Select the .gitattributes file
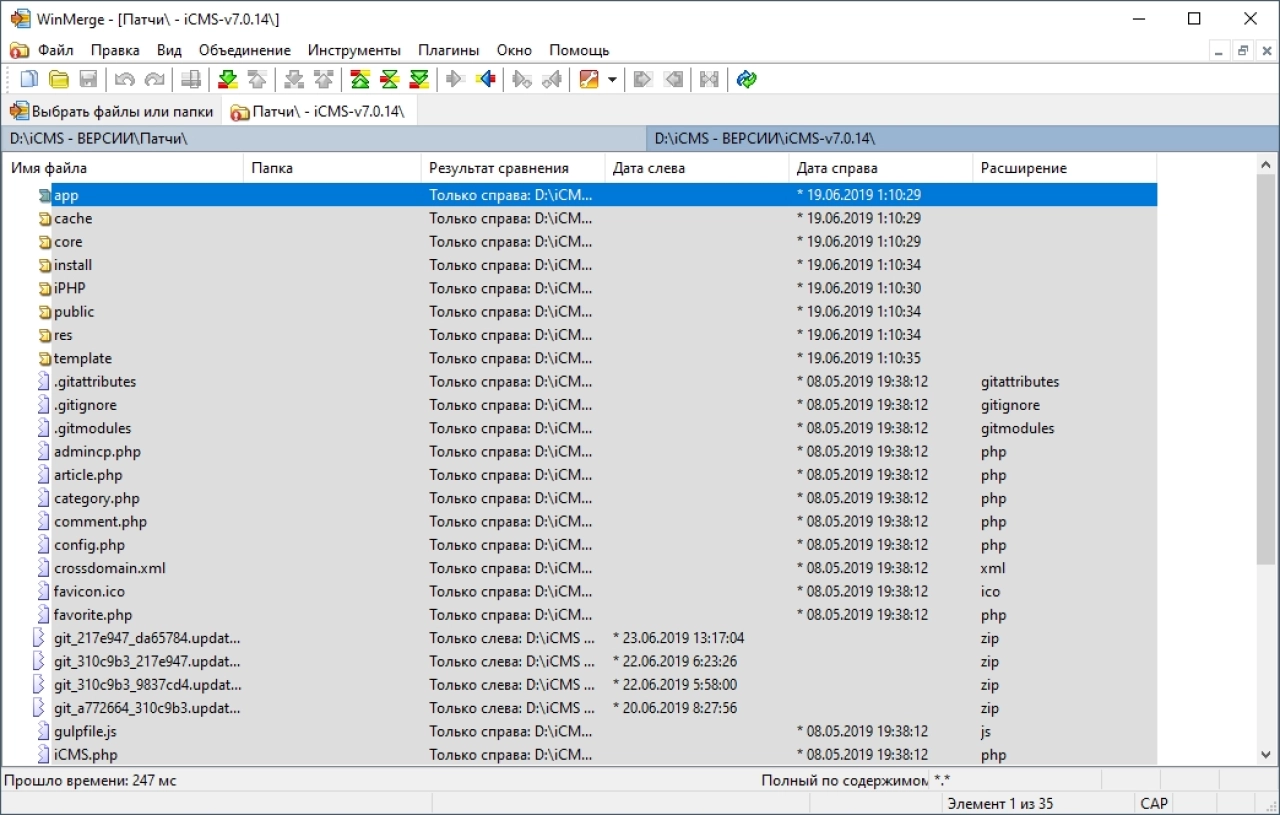 [x=580, y=382]
